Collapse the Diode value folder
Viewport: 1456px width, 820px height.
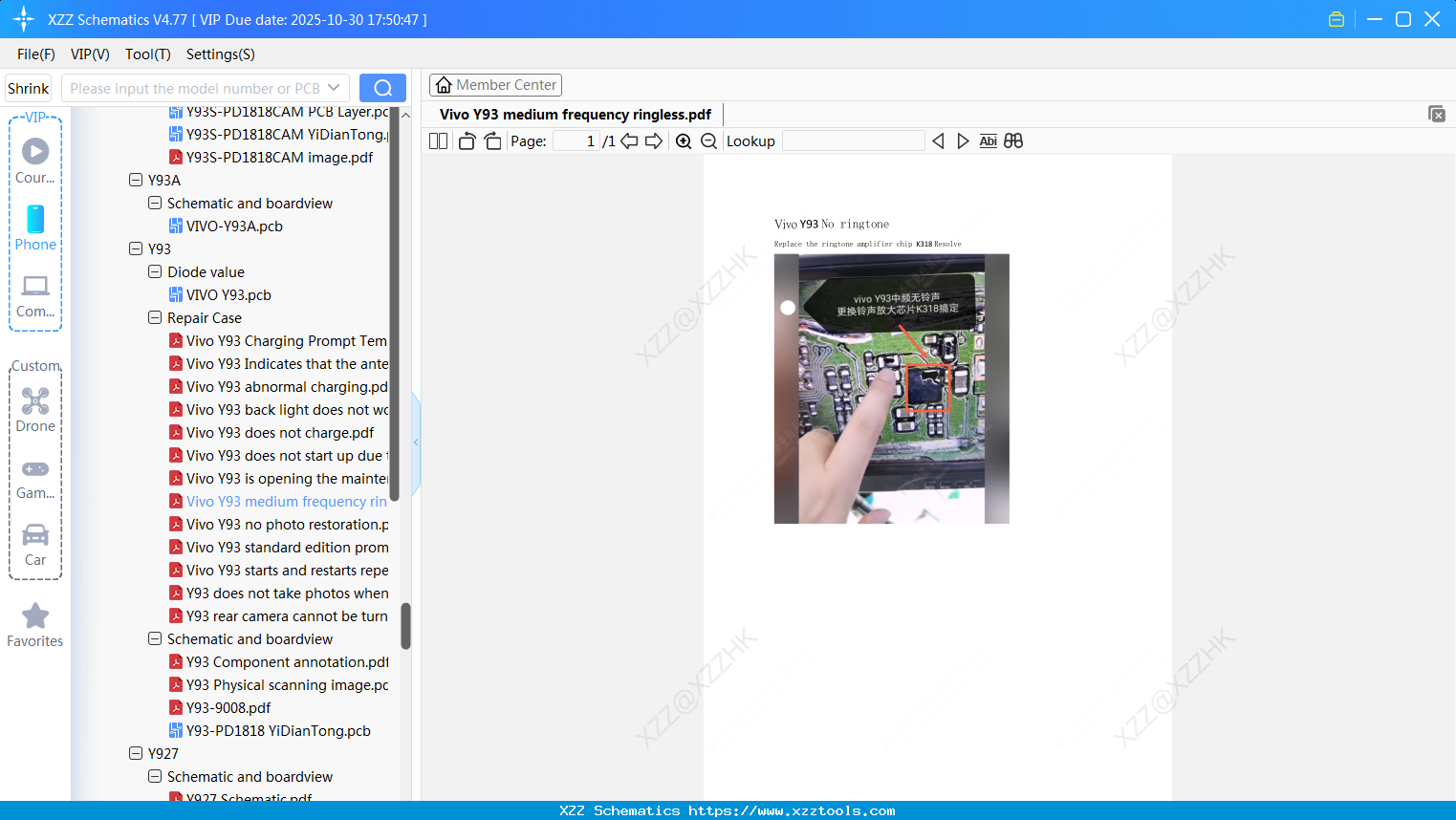point(155,272)
